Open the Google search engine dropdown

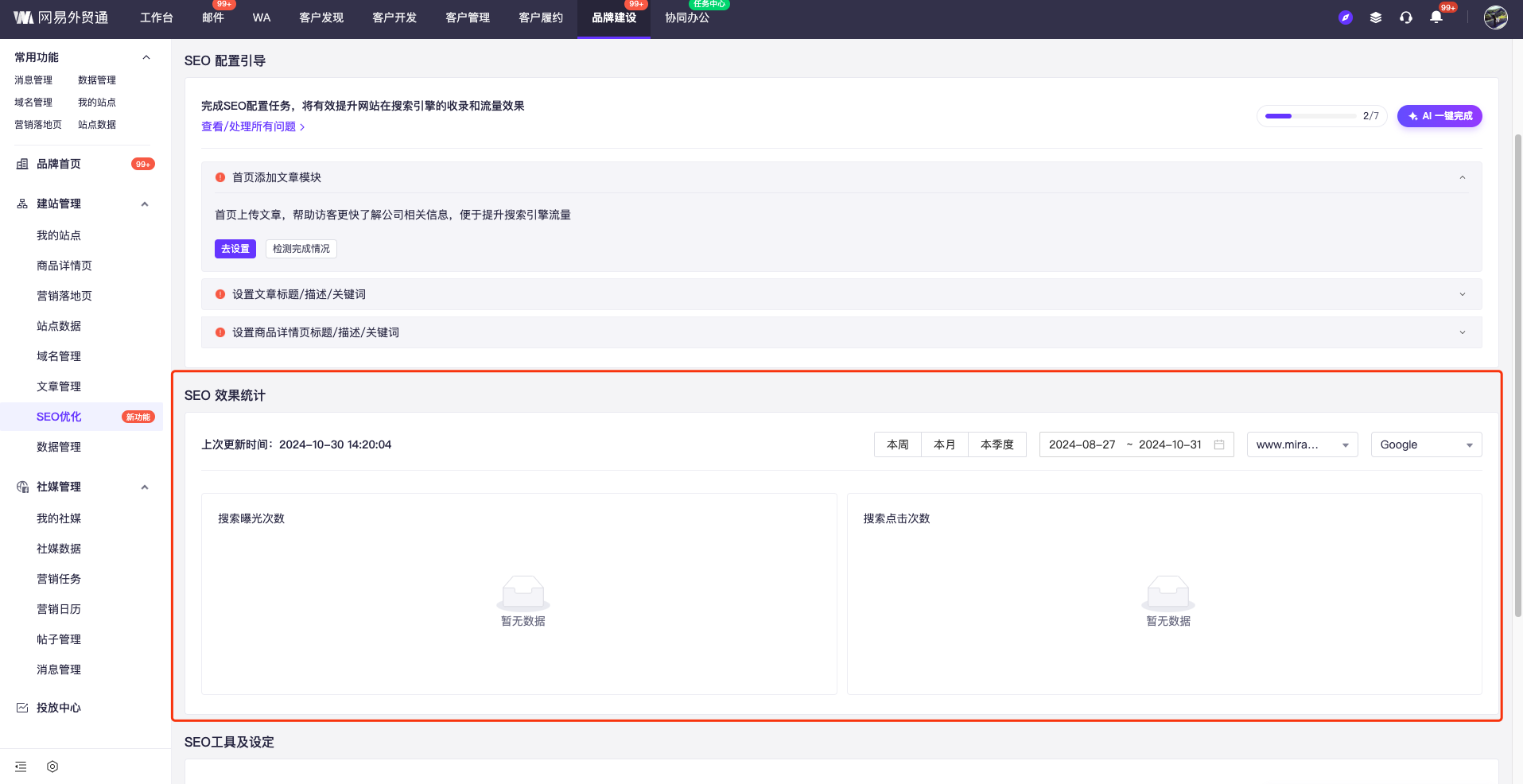coord(1426,444)
